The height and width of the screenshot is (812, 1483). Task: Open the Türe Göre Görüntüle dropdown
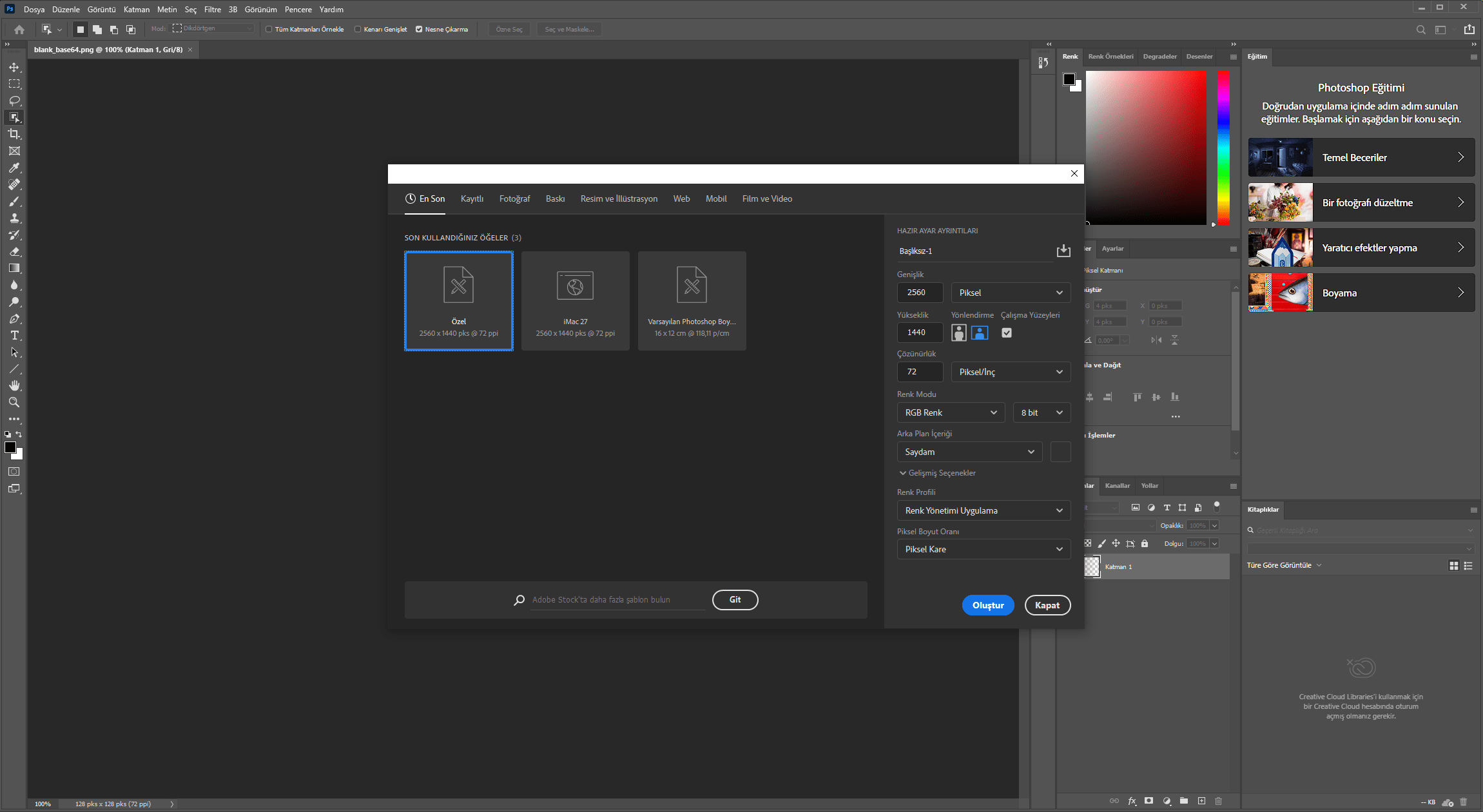point(1284,565)
